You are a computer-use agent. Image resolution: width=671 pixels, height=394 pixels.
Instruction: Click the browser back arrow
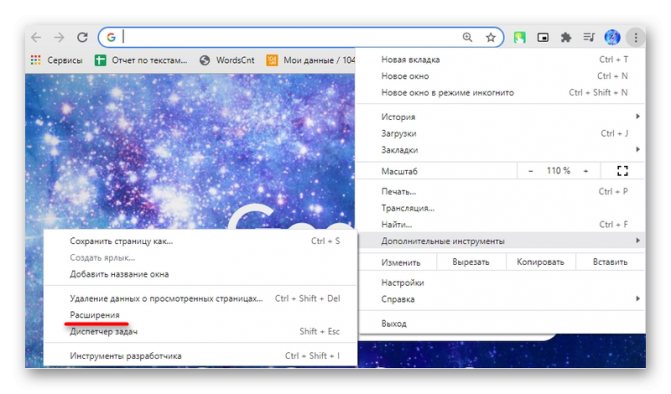(x=36, y=38)
